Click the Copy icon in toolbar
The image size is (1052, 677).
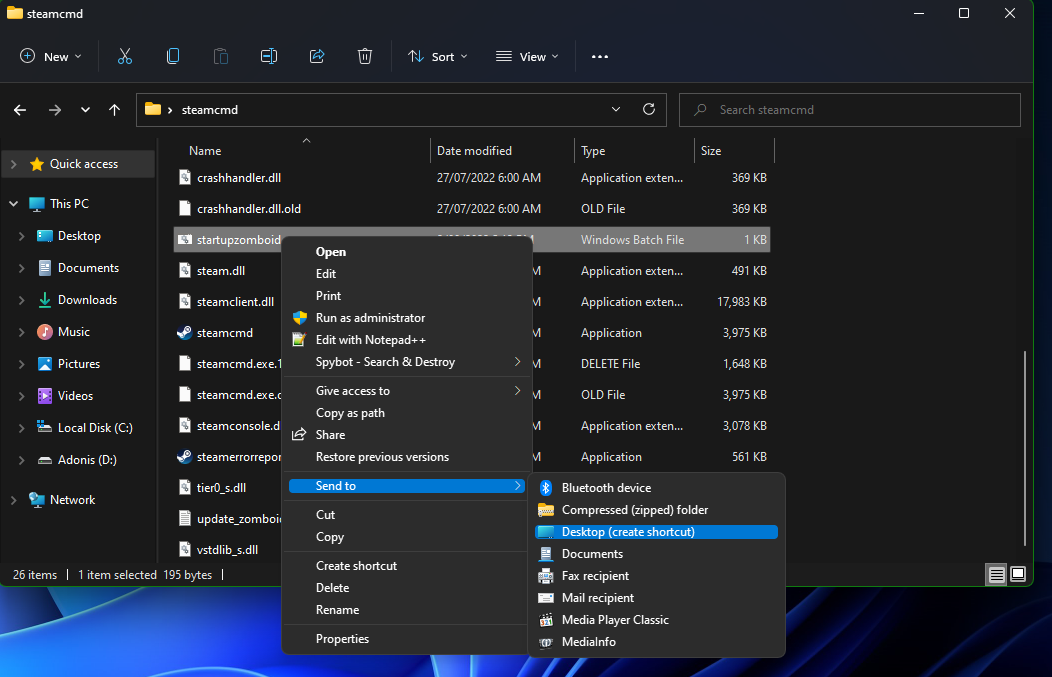coord(173,57)
